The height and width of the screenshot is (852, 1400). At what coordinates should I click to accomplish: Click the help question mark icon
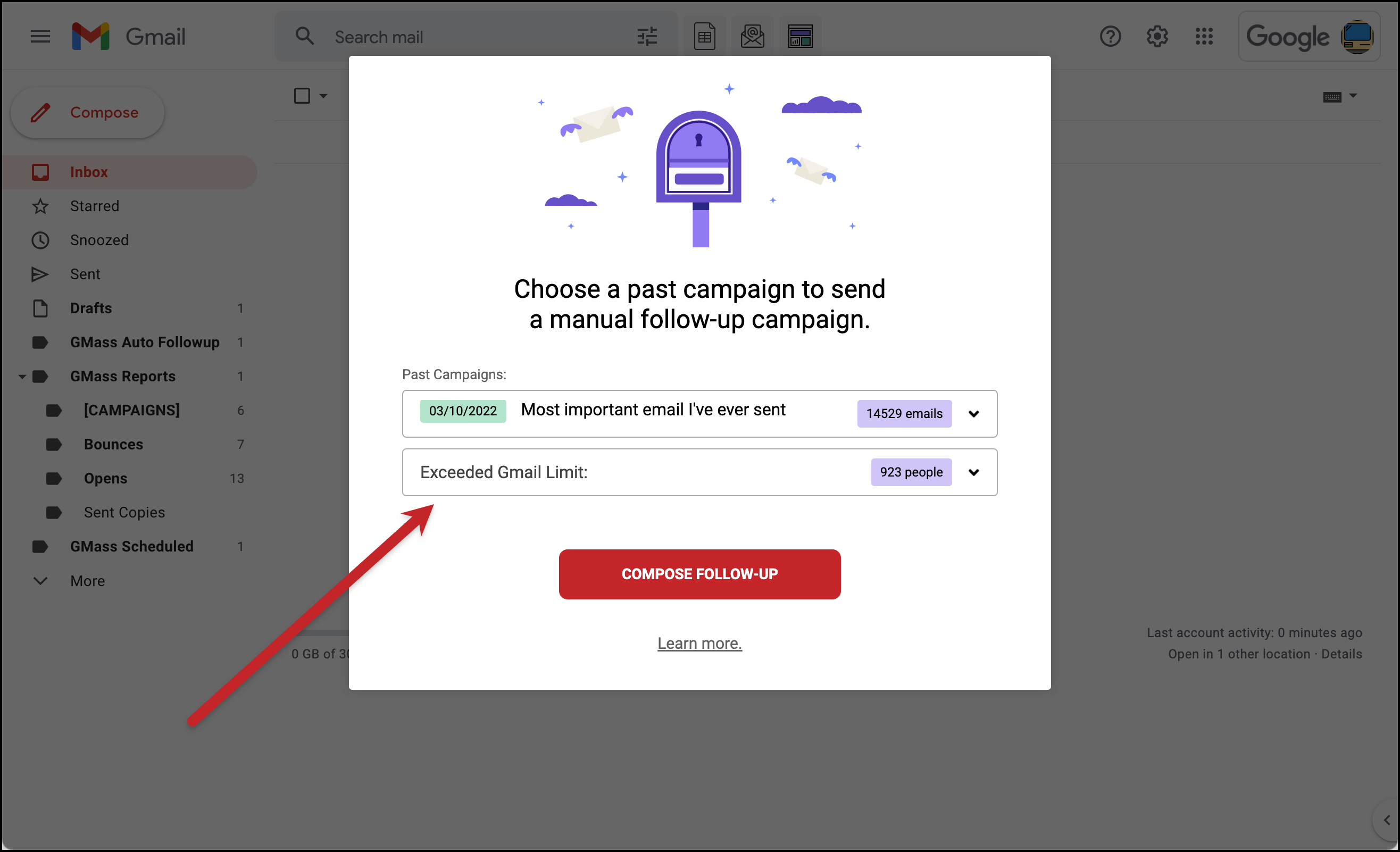(x=1110, y=35)
